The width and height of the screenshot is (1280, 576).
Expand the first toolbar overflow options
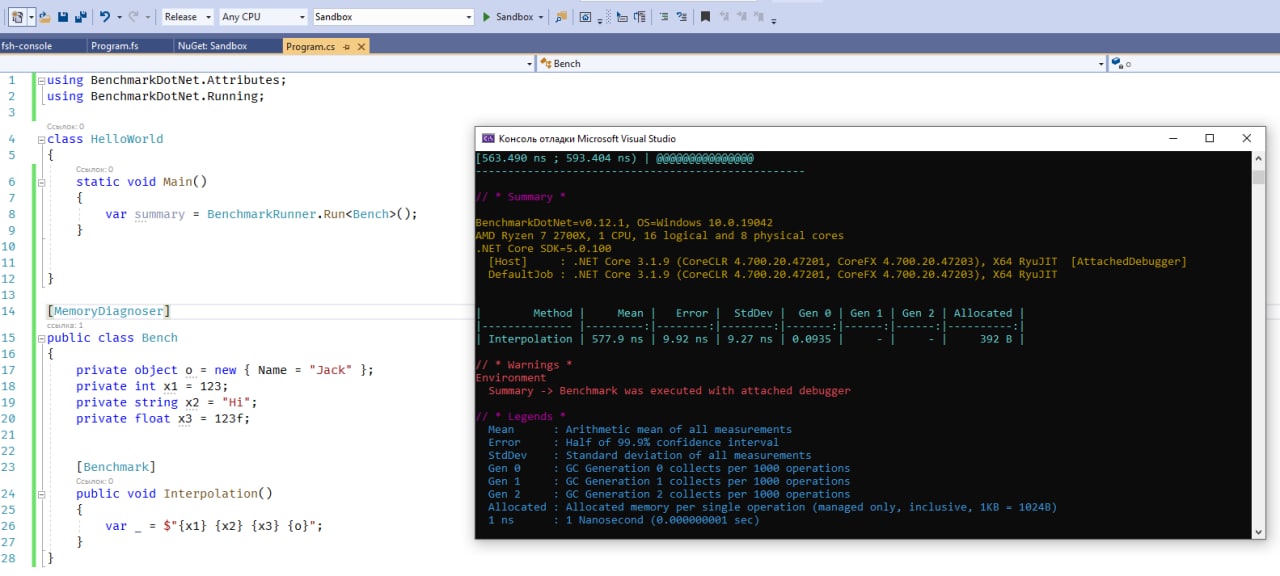[600, 21]
